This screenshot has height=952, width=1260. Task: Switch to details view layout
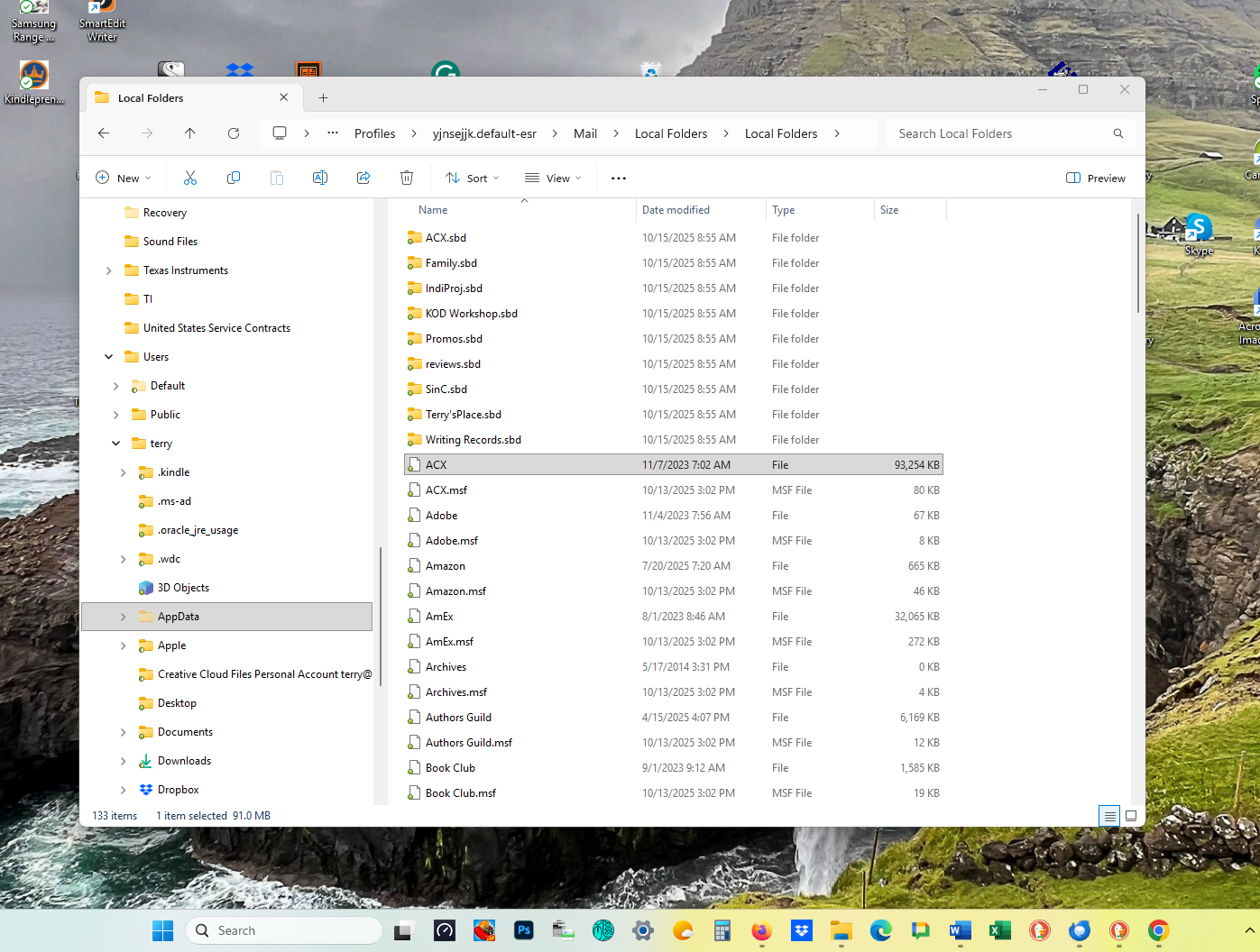(x=1109, y=816)
